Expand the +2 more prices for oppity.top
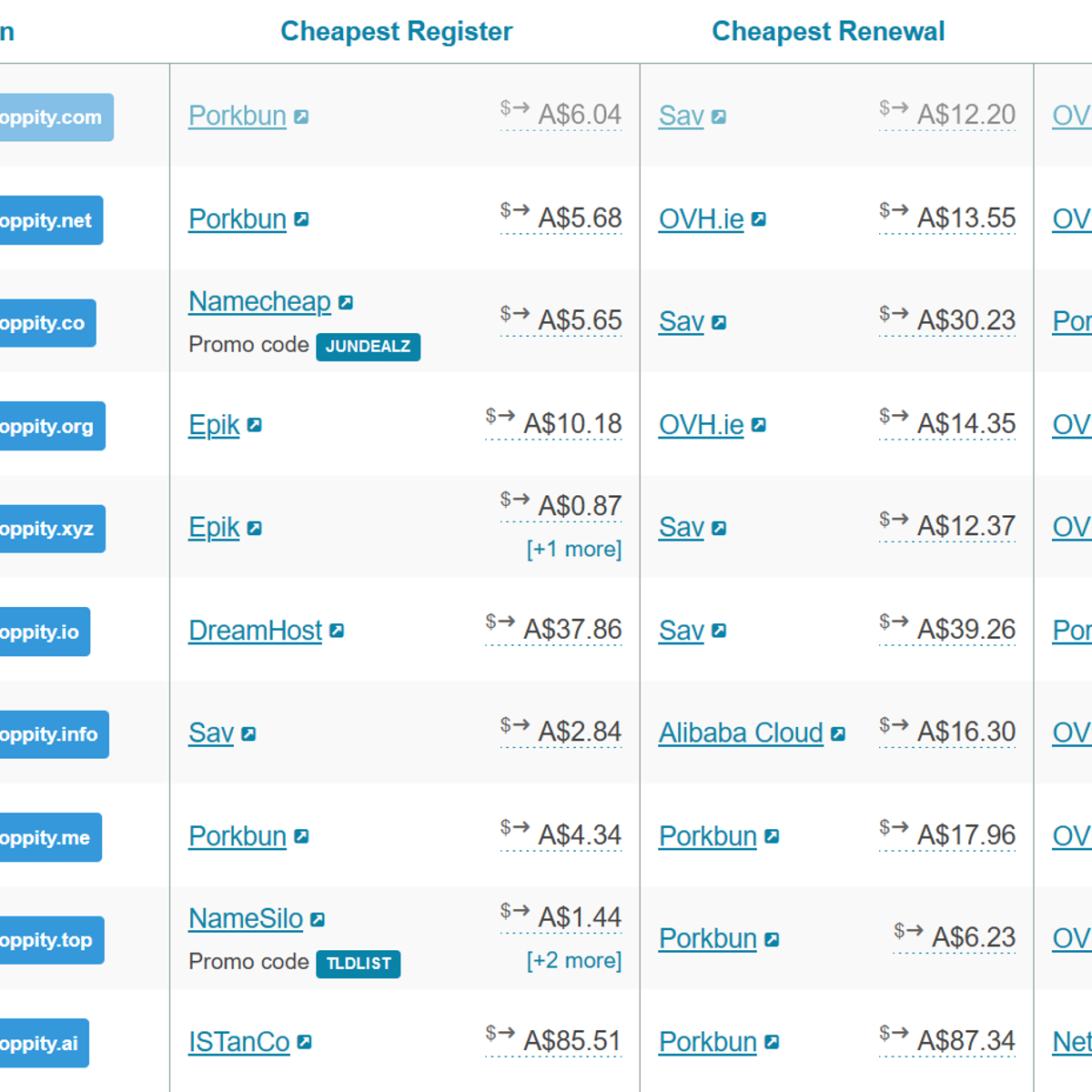The width and height of the screenshot is (1092, 1092). (573, 961)
